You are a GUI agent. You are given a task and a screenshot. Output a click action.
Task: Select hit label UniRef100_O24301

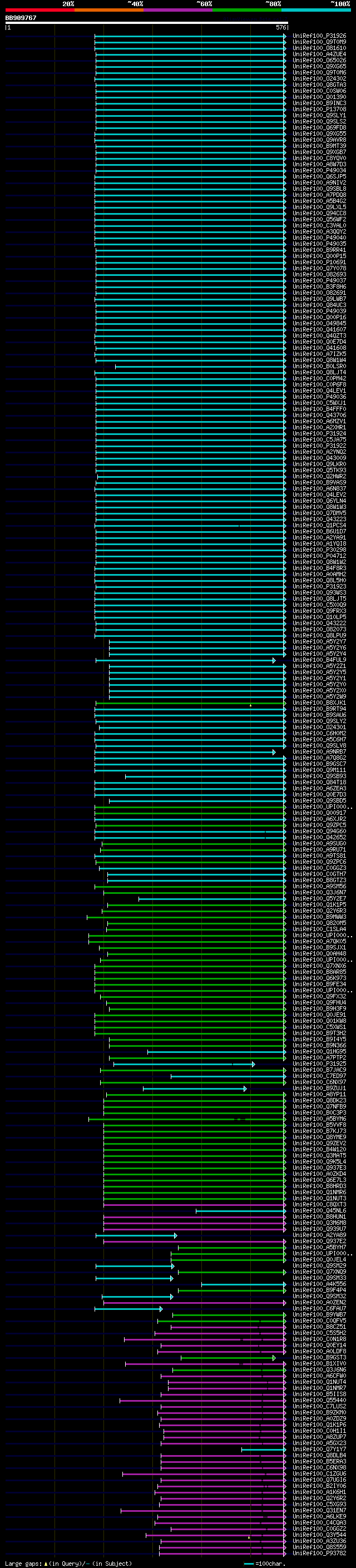coord(319,728)
